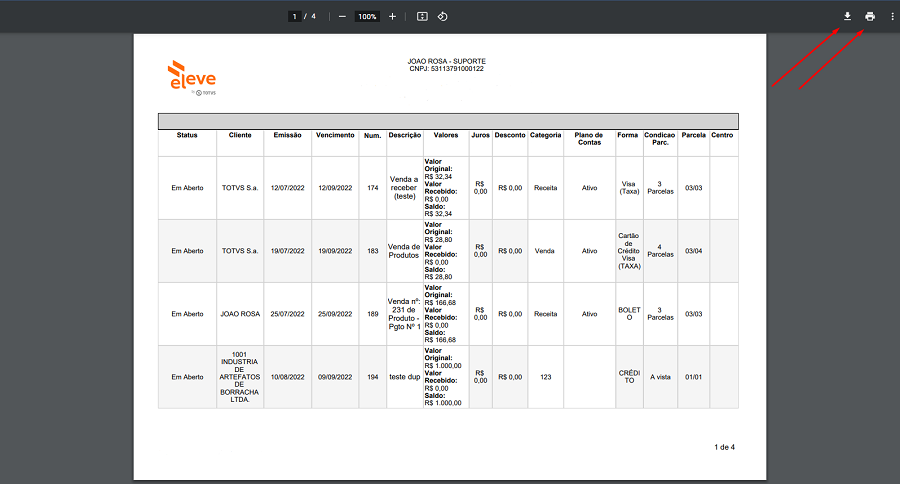Viewport: 900px width, 484px height.
Task: Select "Venda a receber (teste)" description
Action: 404,188
